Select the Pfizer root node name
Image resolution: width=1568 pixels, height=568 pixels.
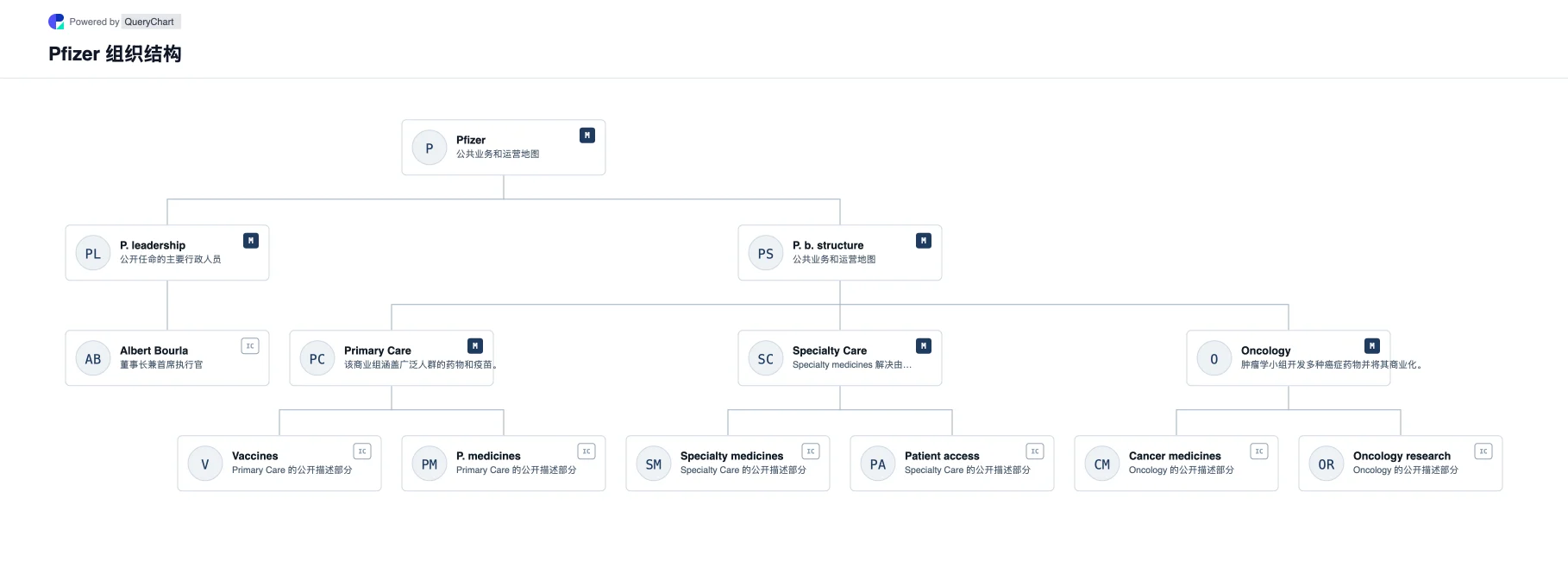coord(471,140)
